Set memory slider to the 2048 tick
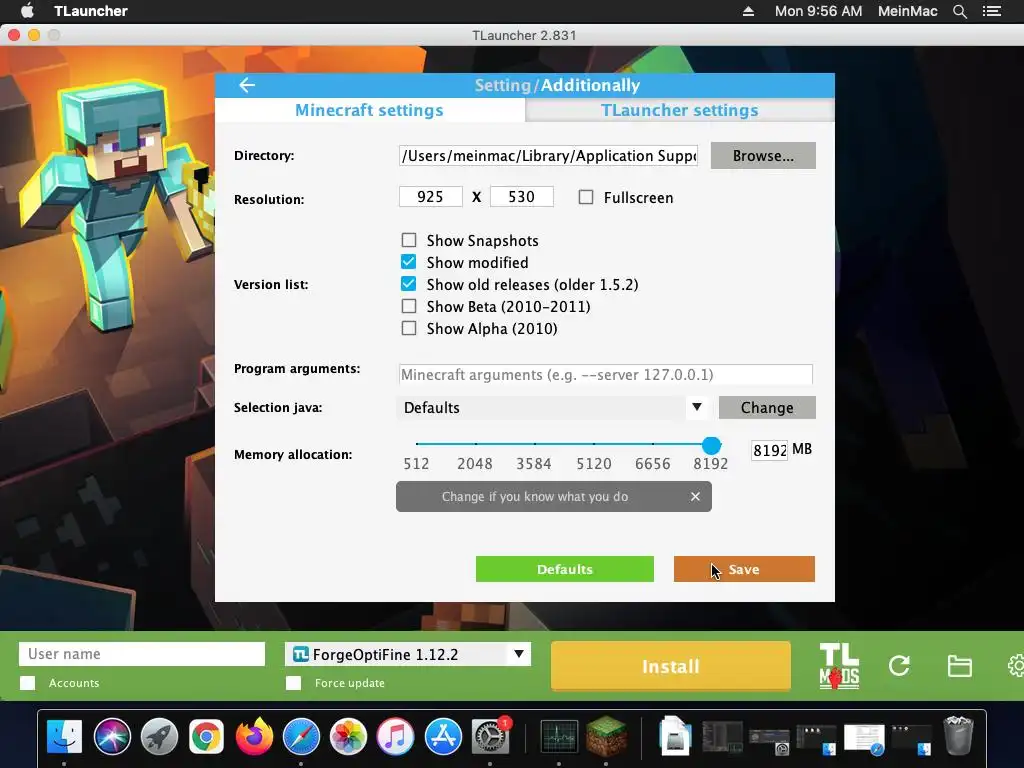Screen dimensions: 1024x768 tap(475, 444)
